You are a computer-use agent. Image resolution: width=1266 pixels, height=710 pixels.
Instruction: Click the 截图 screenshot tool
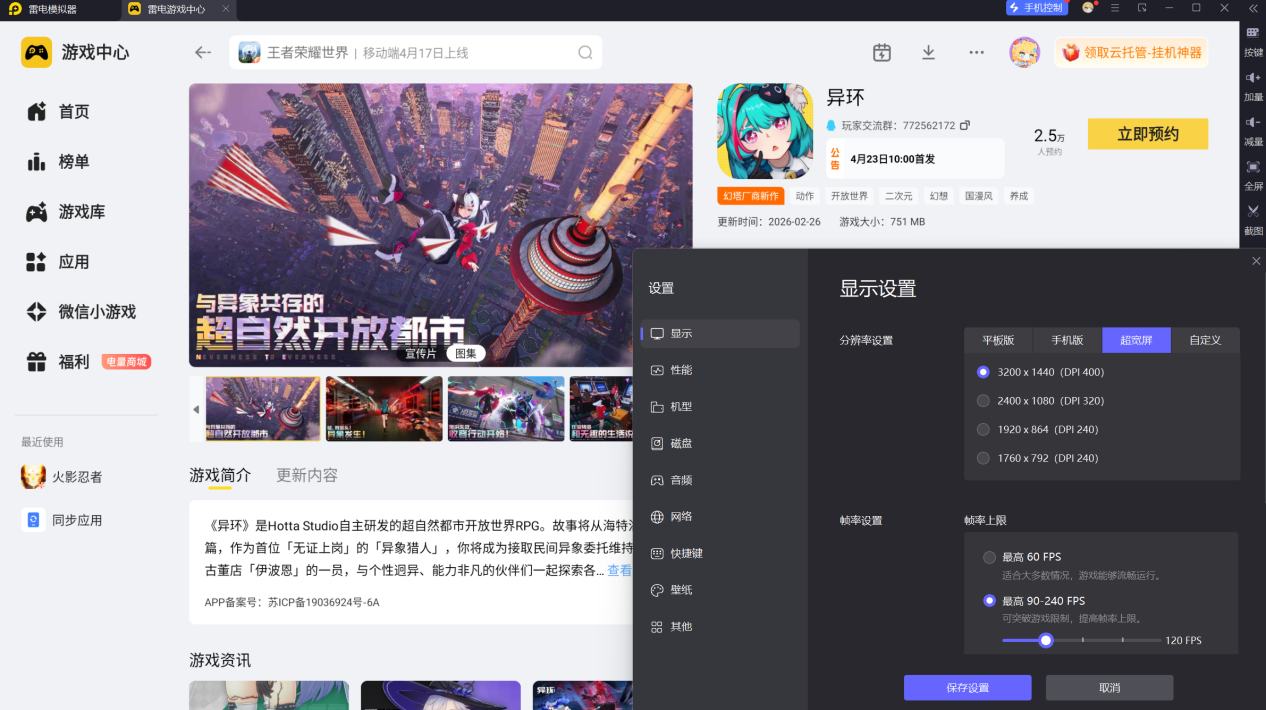(x=1253, y=219)
